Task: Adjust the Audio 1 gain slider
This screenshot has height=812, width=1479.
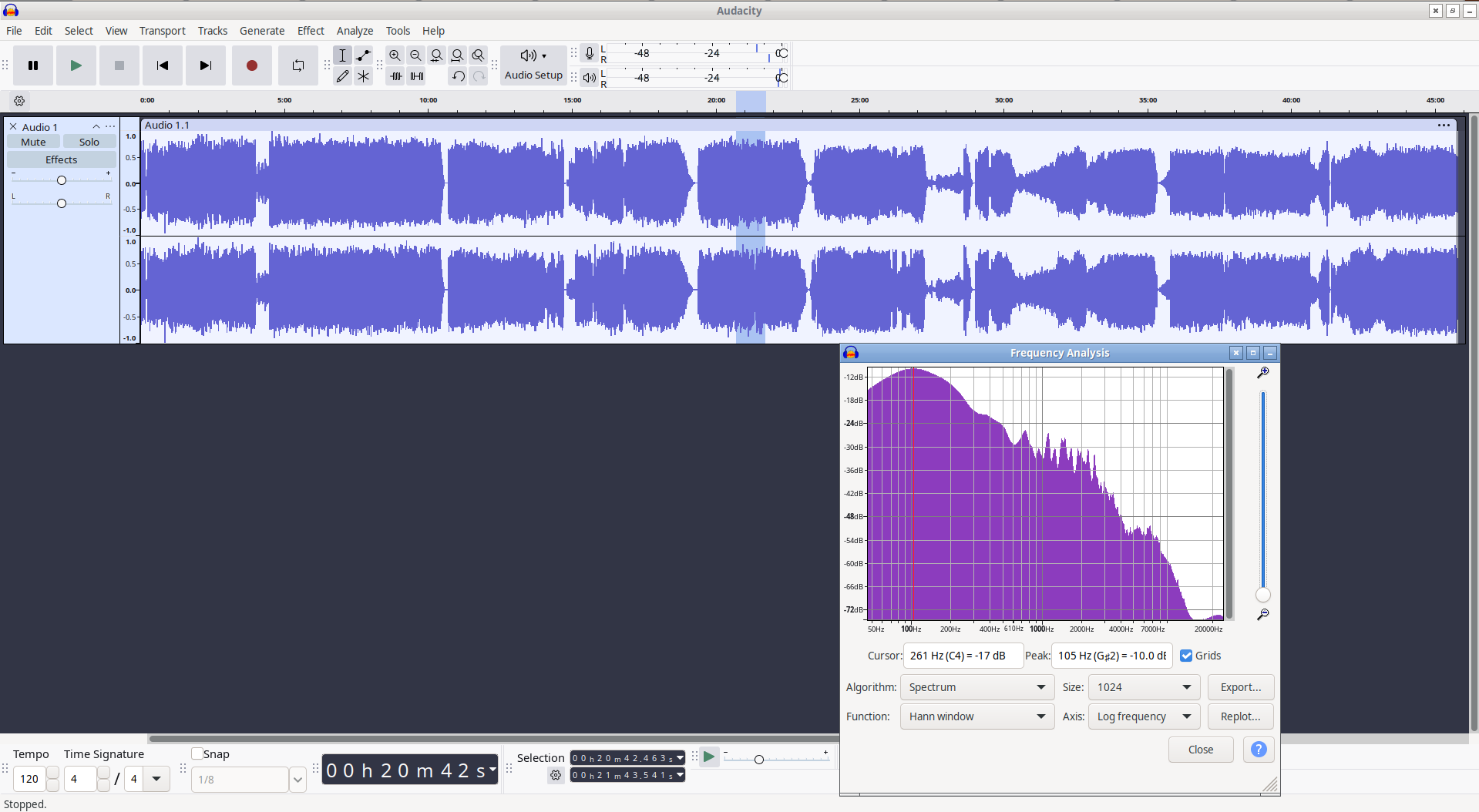Action: (x=62, y=180)
